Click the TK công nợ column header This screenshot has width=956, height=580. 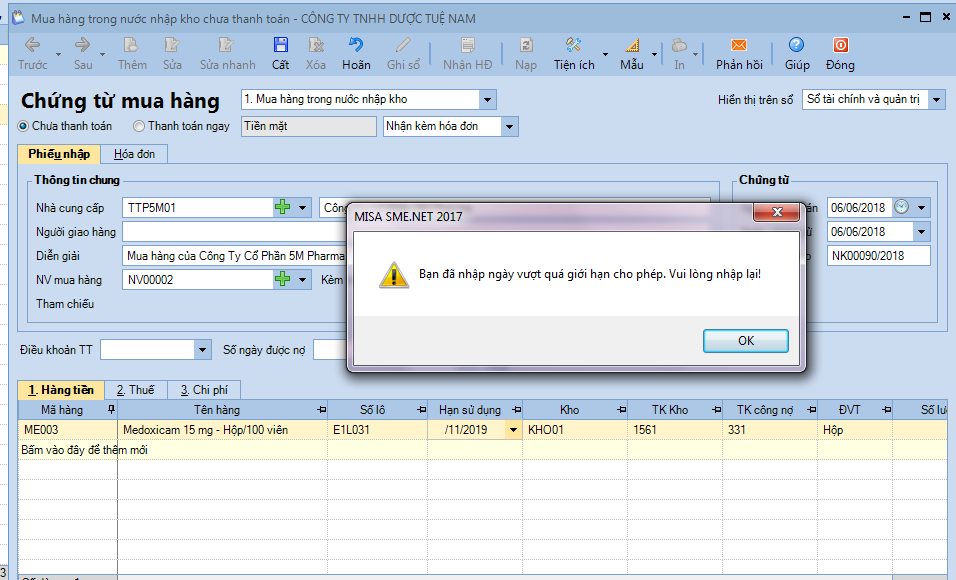(770, 410)
